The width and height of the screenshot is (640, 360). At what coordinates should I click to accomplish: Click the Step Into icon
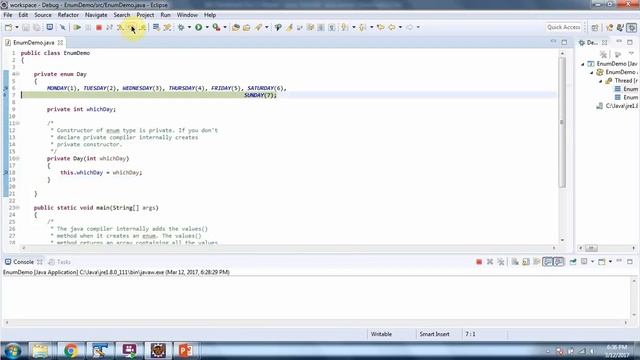click(x=120, y=27)
